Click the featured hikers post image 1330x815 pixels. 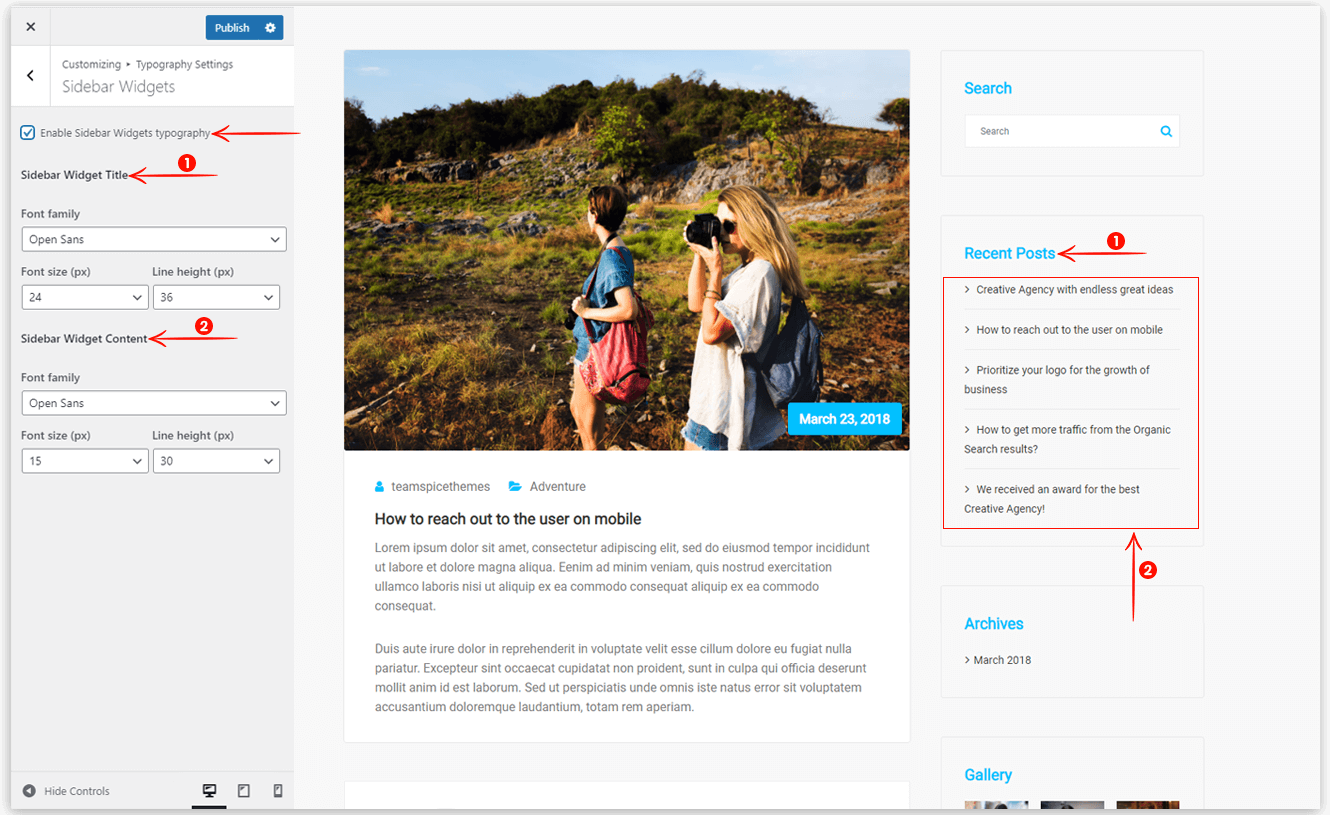point(627,250)
